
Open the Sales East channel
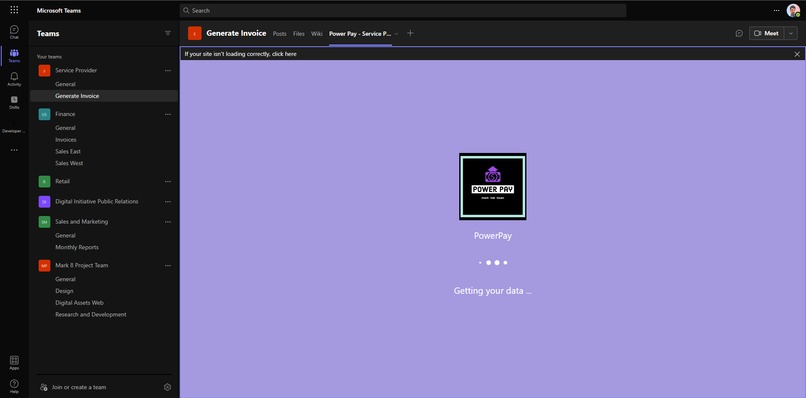[x=68, y=151]
